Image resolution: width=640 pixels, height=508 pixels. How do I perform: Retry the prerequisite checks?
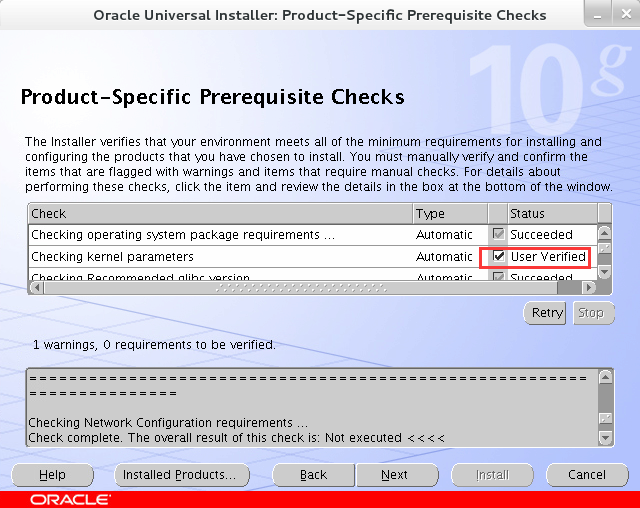[x=545, y=313]
